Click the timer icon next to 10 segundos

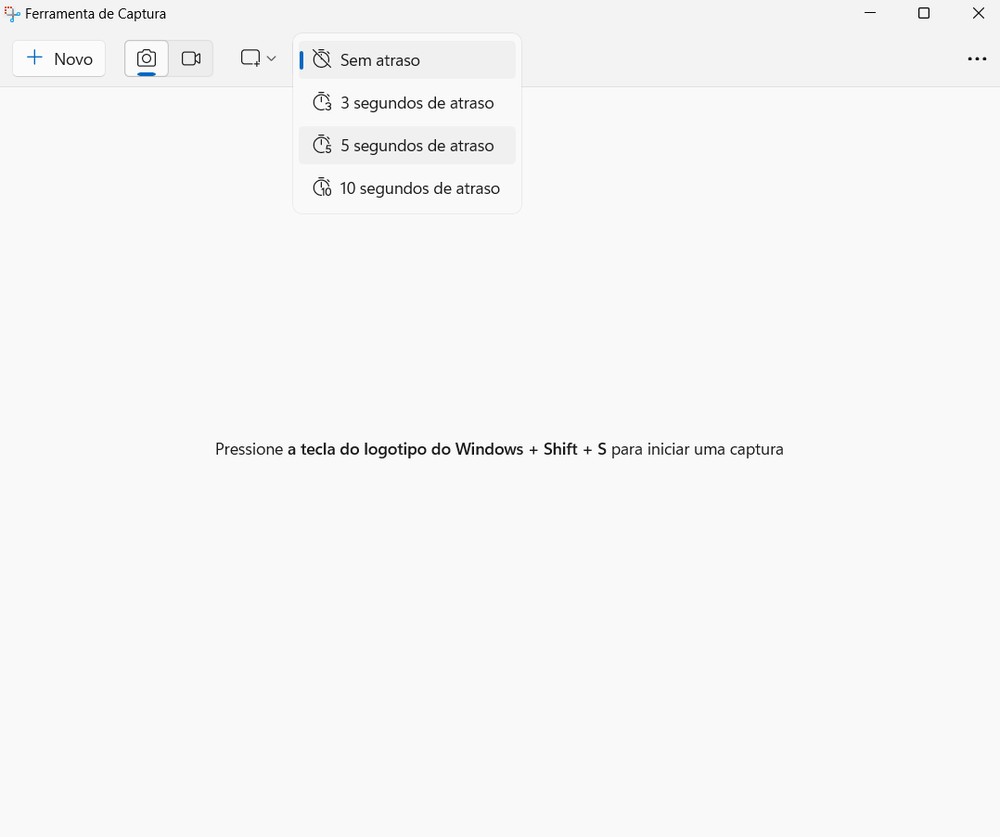point(321,188)
